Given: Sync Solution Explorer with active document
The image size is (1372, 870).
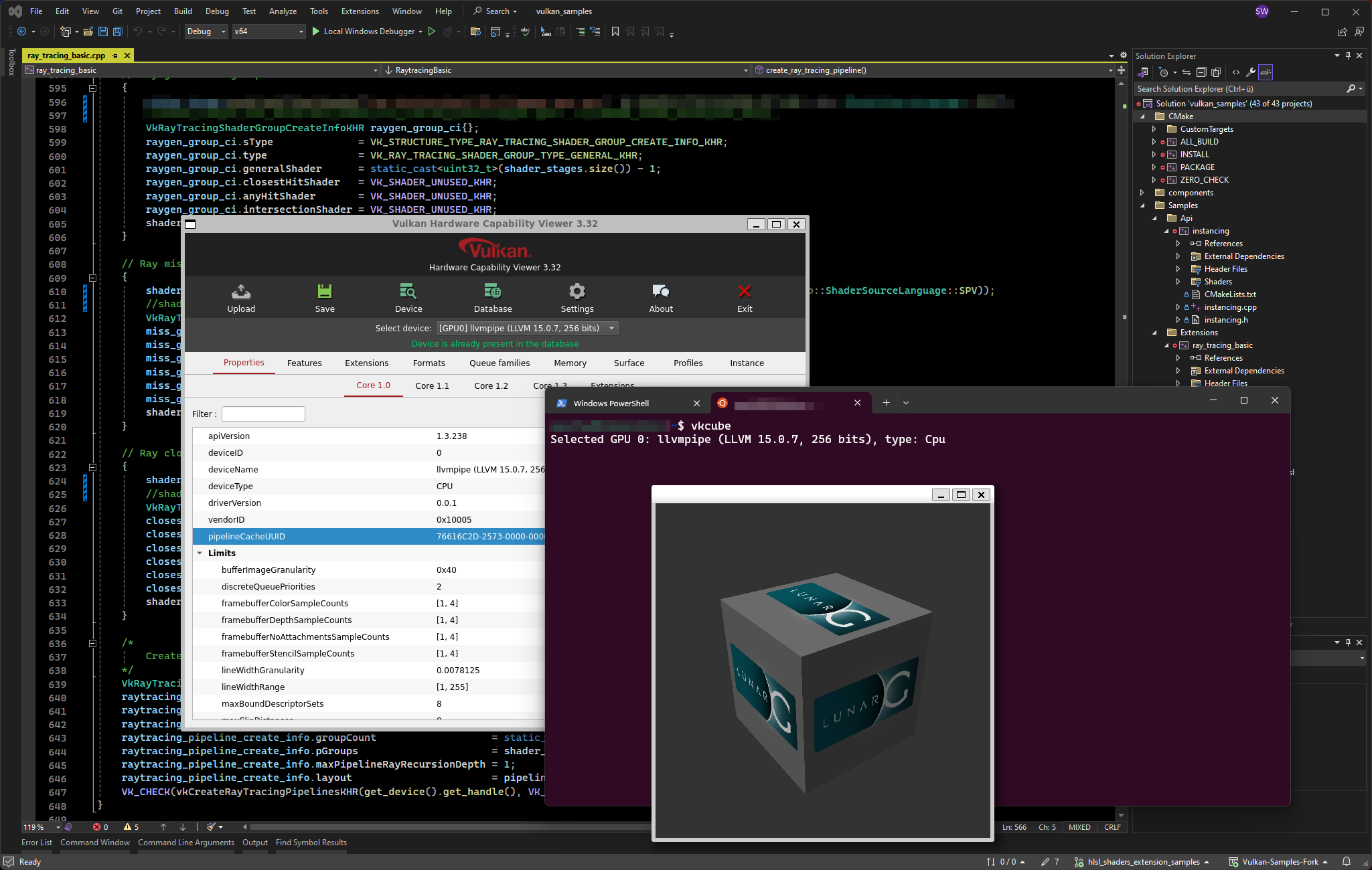Looking at the screenshot, I should pos(1186,72).
